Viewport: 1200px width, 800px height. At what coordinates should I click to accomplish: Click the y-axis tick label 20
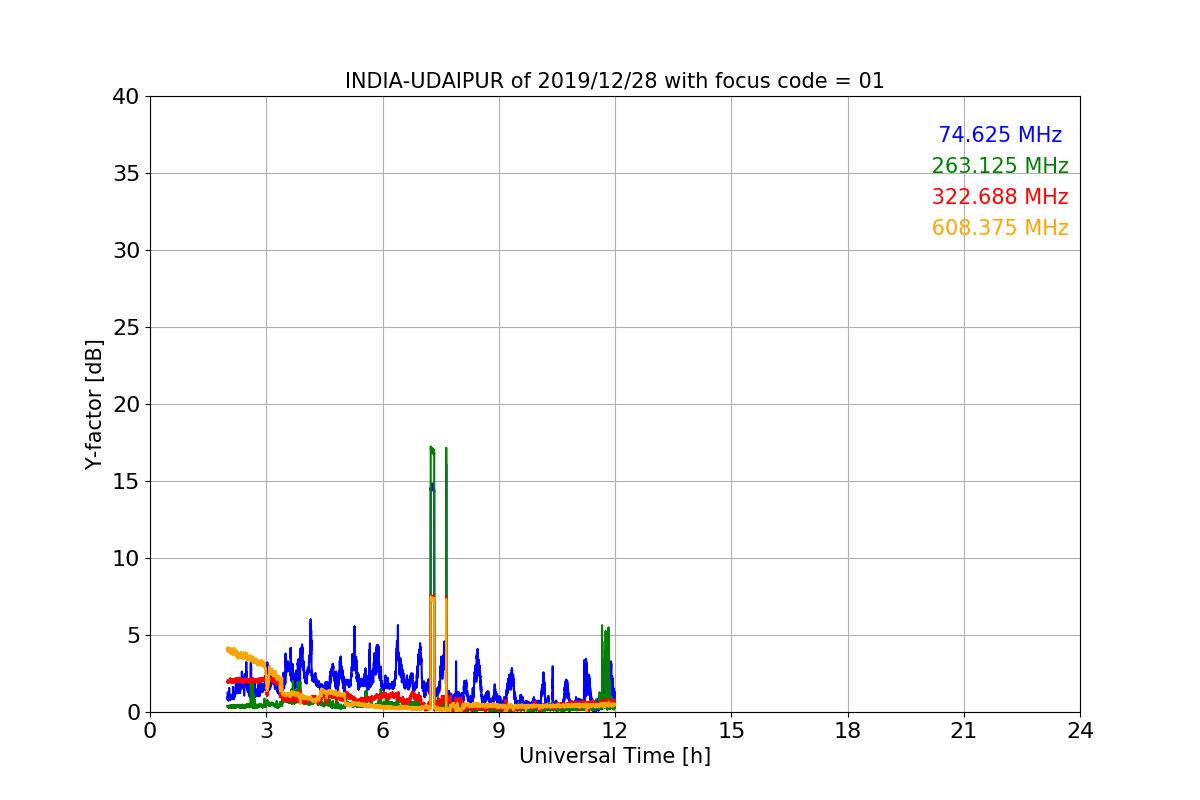click(x=125, y=405)
